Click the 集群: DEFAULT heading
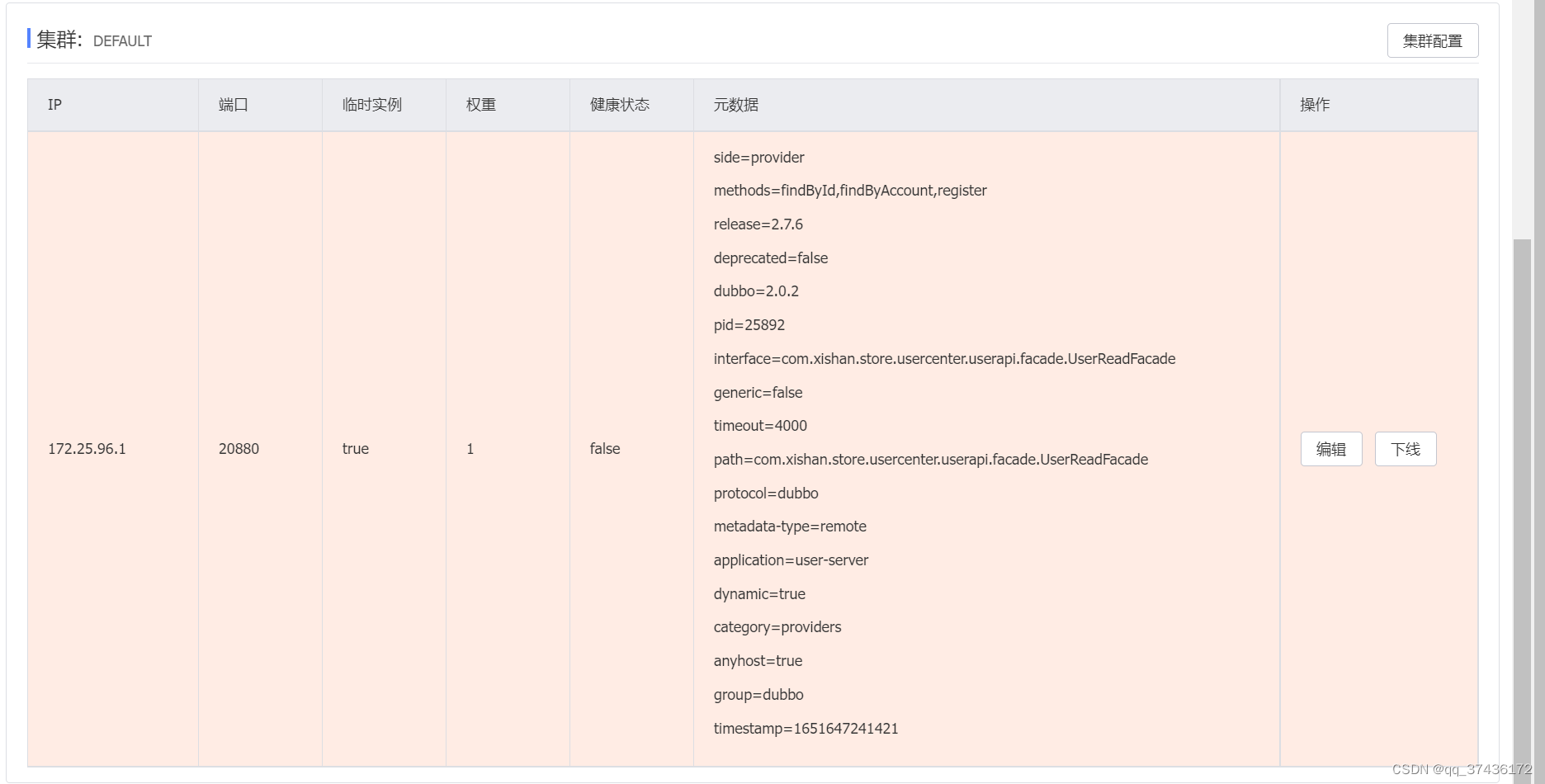Viewport: 1545px width, 784px height. pos(93,40)
